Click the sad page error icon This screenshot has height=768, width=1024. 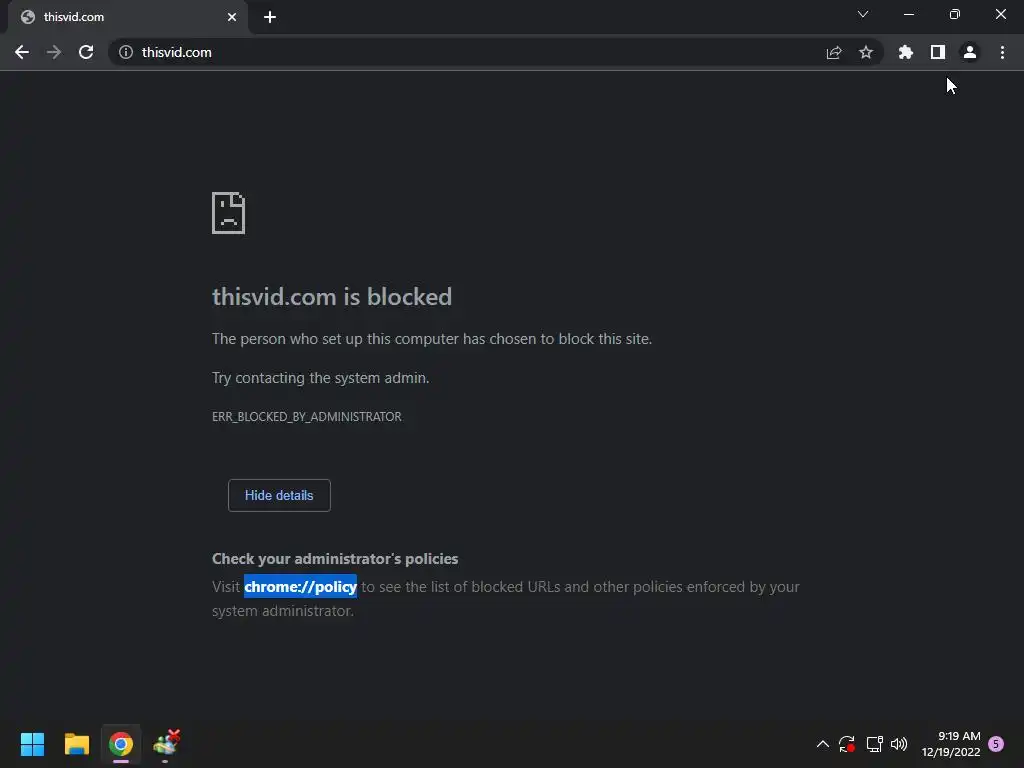tap(229, 213)
